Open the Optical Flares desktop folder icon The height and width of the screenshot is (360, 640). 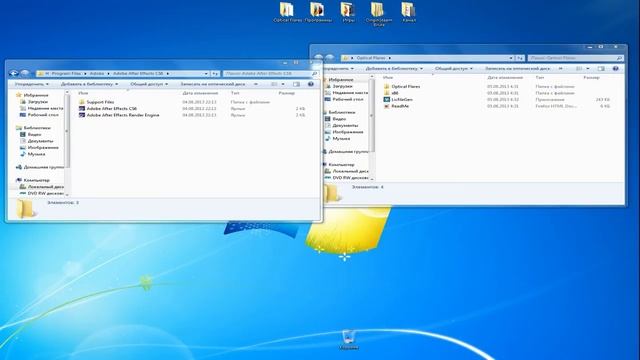click(x=287, y=11)
